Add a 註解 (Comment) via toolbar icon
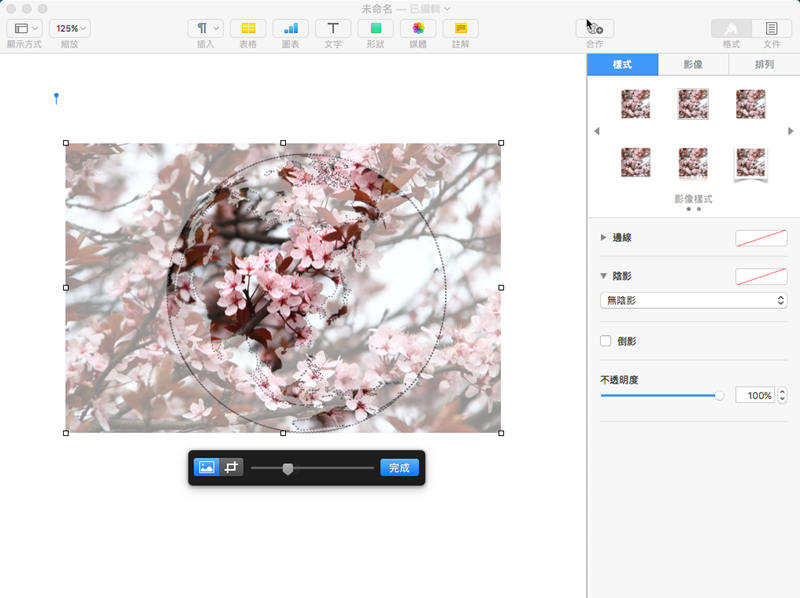800x598 pixels. coord(460,28)
